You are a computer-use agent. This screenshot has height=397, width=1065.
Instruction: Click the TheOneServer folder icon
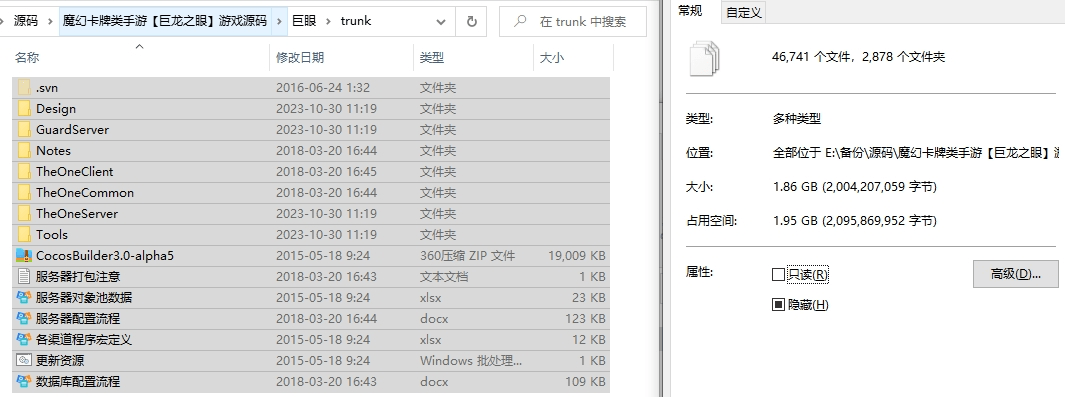point(24,214)
